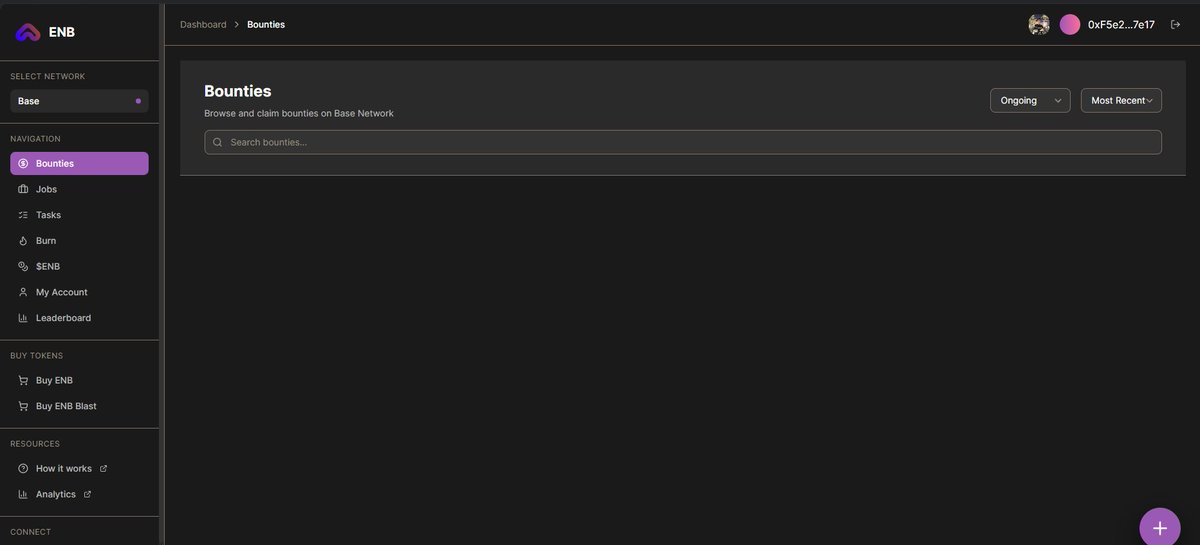
Task: Follow the Buy ENB Blast link
Action: tap(79, 406)
